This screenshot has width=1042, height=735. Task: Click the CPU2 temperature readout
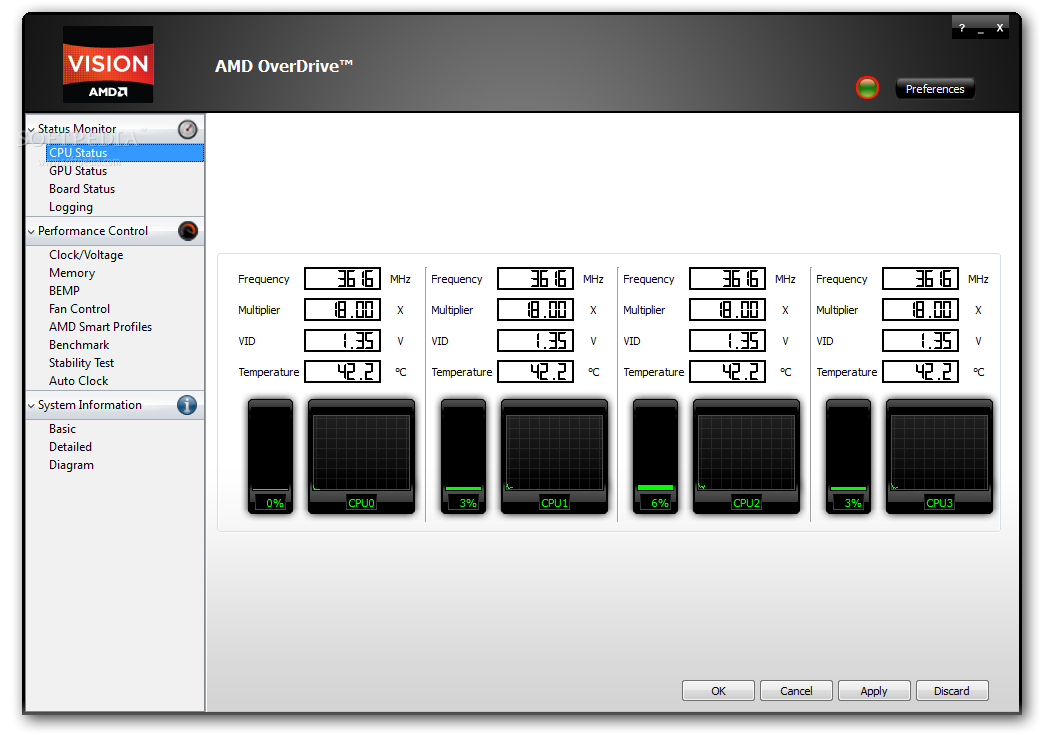click(727, 371)
